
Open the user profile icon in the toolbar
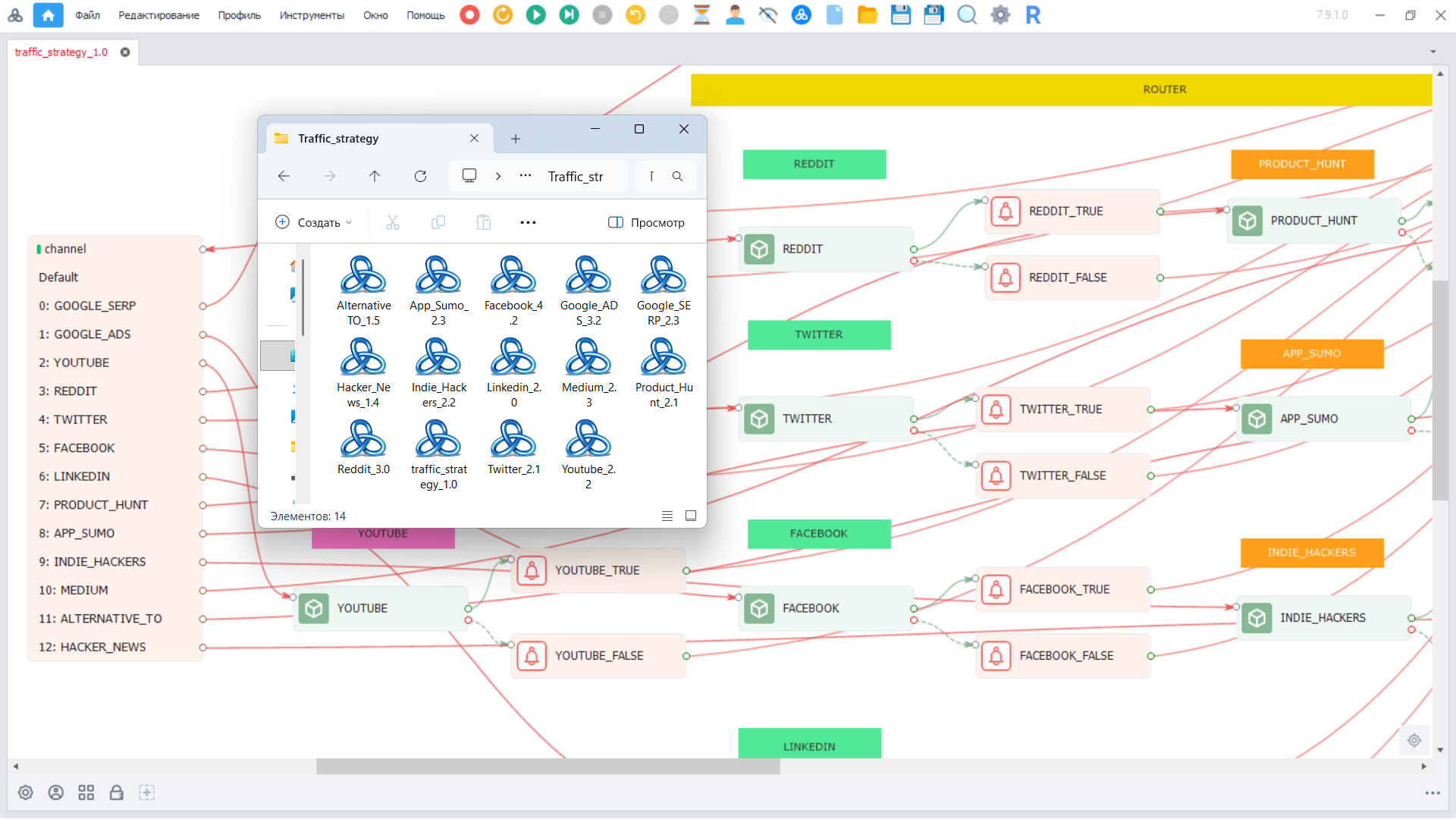(x=735, y=15)
